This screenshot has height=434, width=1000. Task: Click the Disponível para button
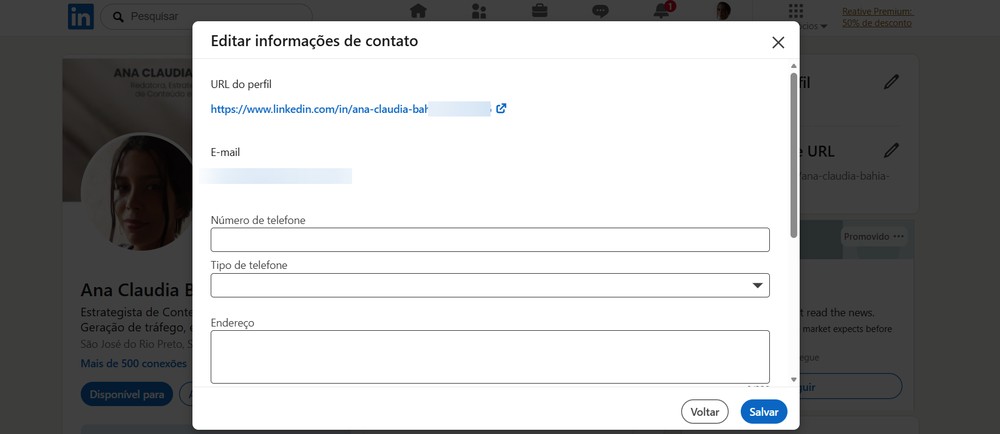(x=127, y=394)
